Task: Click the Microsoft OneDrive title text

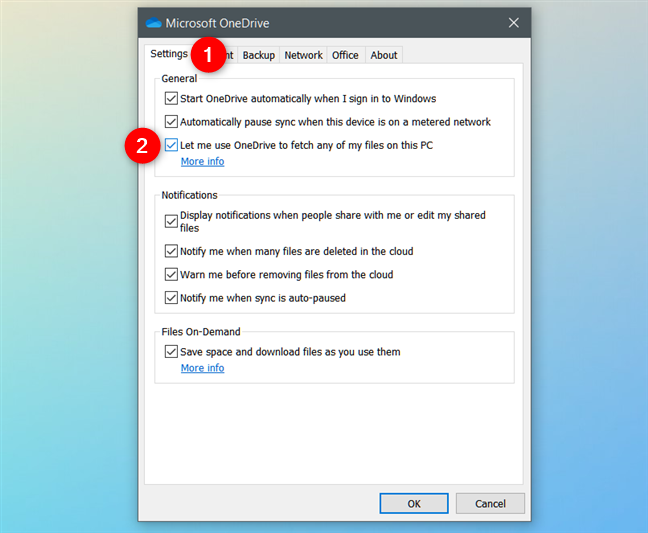Action: tap(217, 23)
